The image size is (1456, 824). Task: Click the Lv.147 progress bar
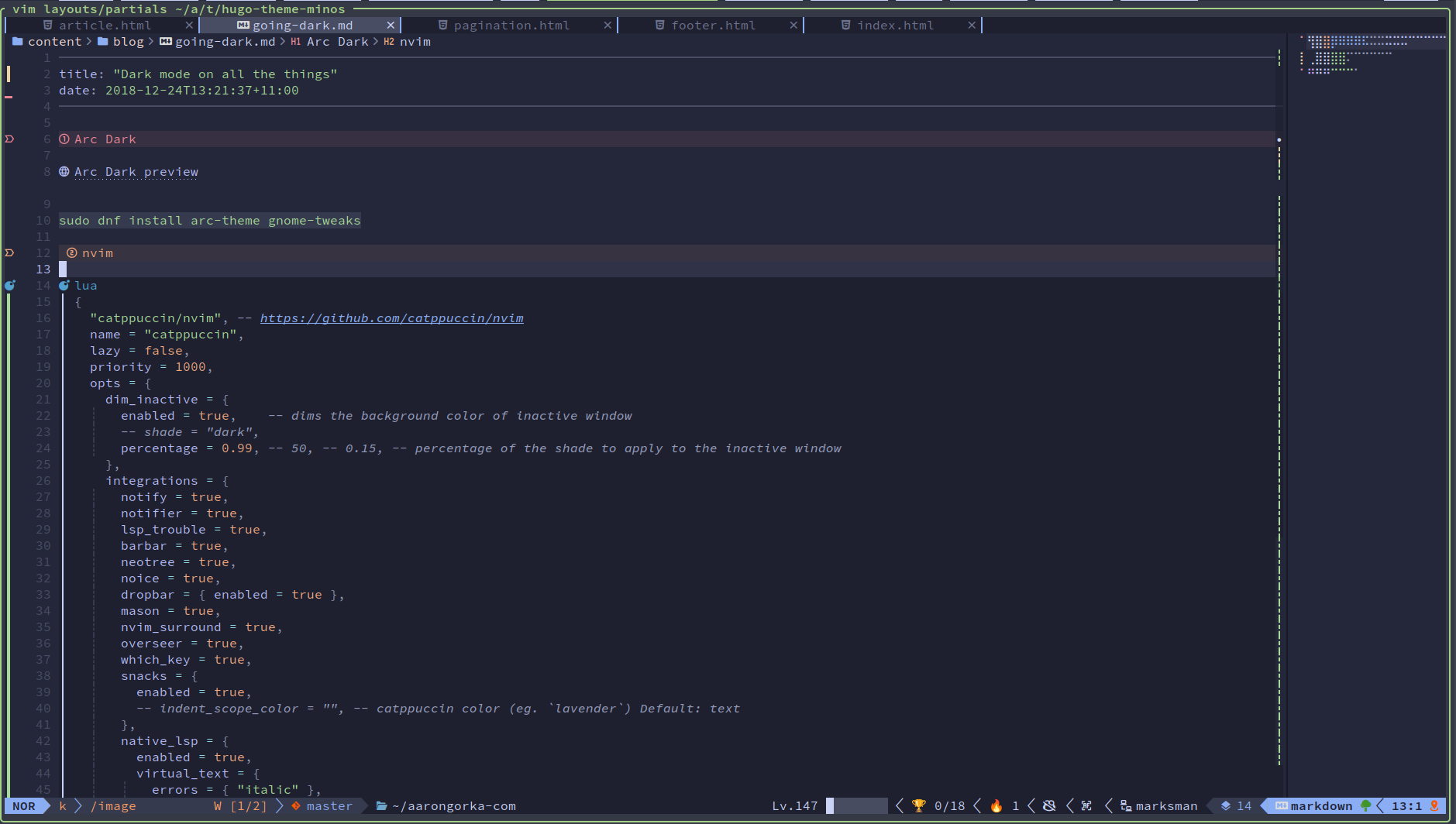click(856, 805)
